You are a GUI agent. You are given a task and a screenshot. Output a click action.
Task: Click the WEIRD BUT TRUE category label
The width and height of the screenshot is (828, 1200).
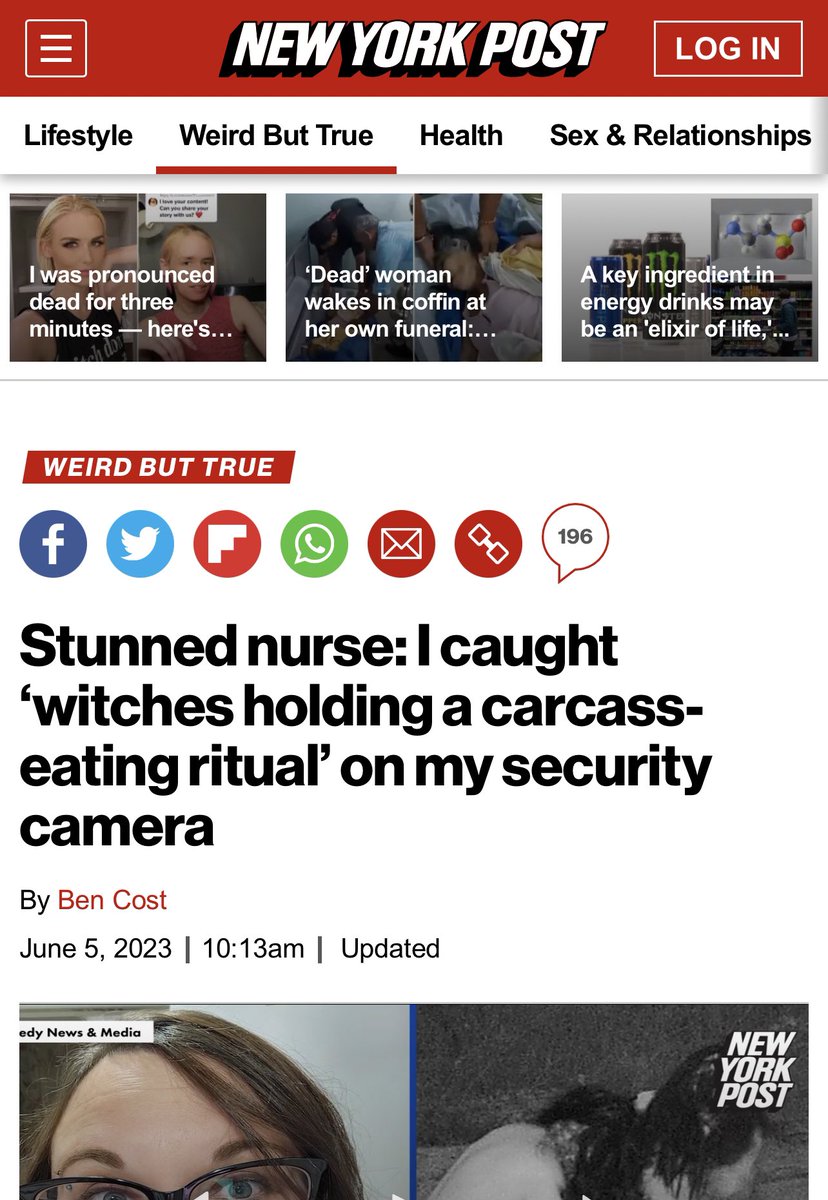tap(160, 467)
